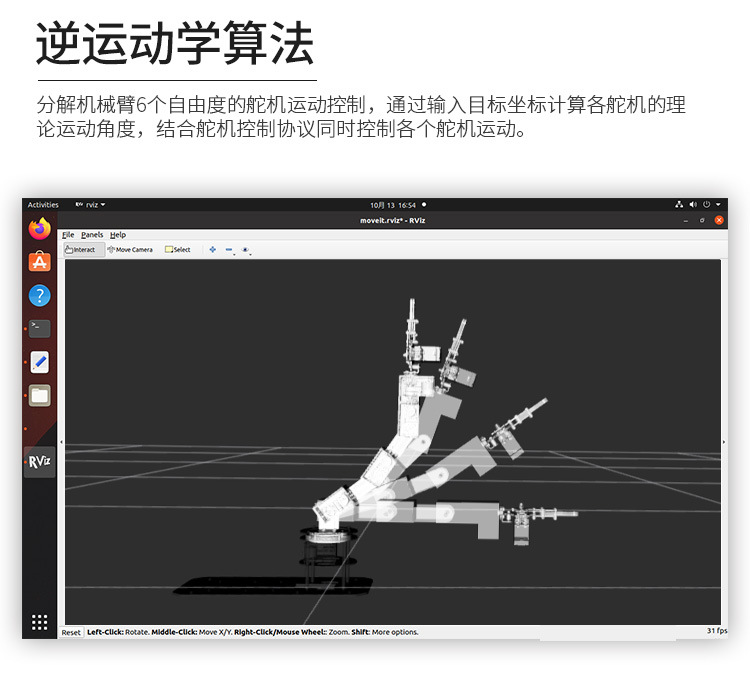Minimize the RViz window
This screenshot has width=750, height=685.
click(x=686, y=221)
